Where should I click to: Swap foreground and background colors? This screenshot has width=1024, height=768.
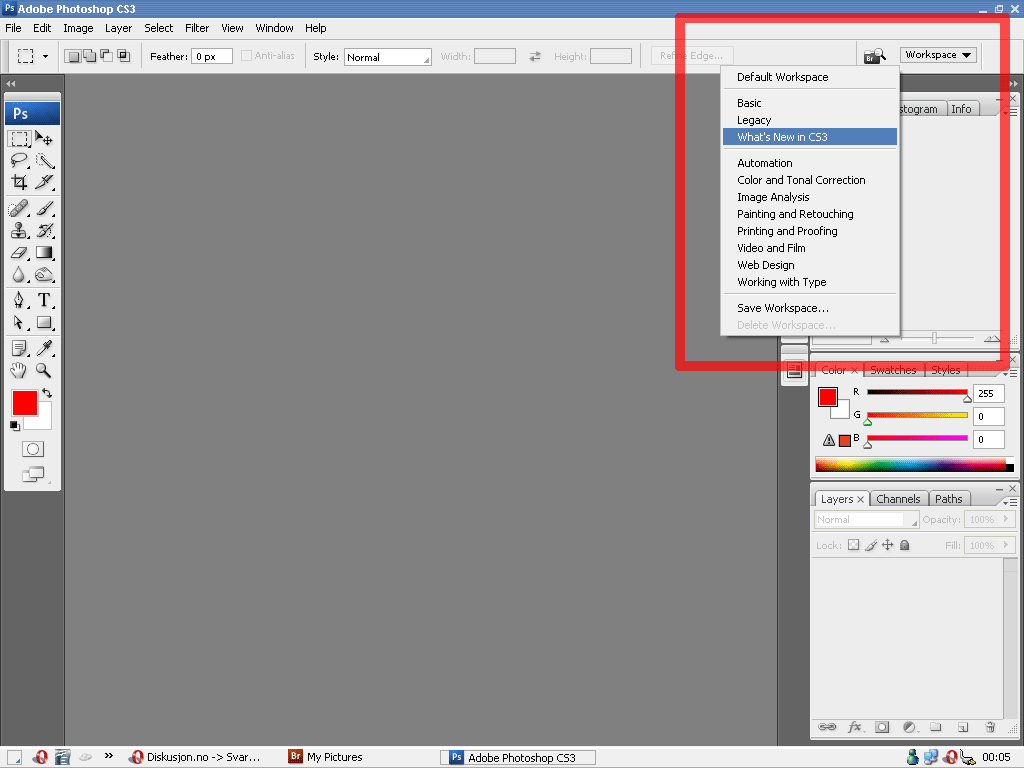tap(47, 393)
